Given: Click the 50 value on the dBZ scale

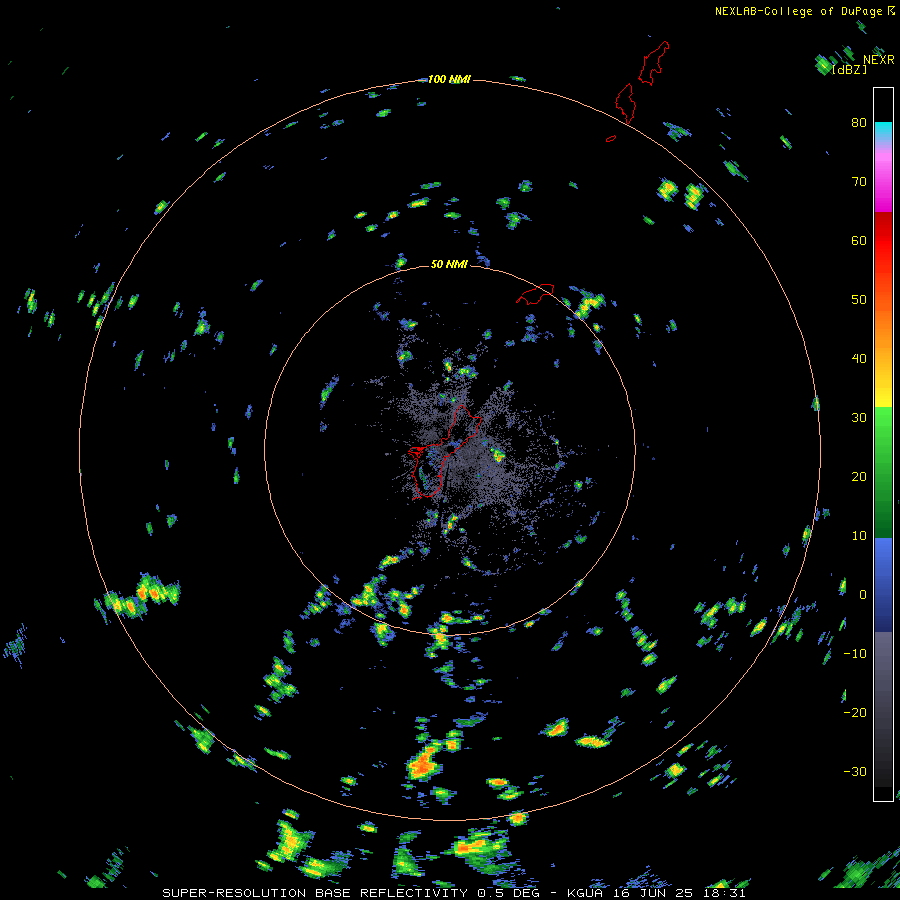Looking at the screenshot, I should pyautogui.click(x=859, y=299).
